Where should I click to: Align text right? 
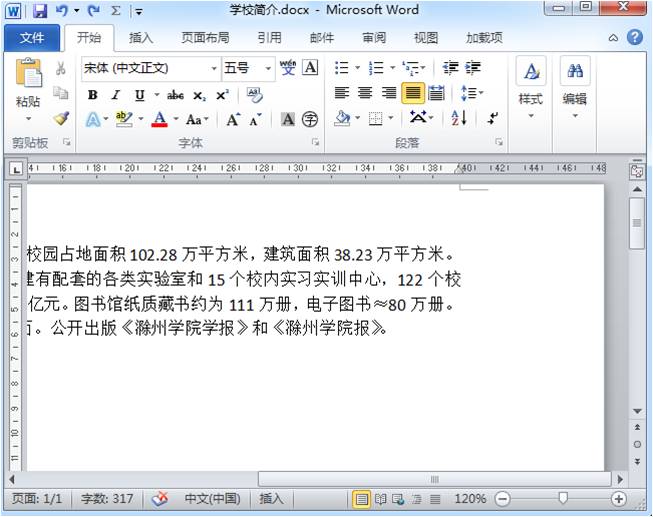[x=389, y=92]
